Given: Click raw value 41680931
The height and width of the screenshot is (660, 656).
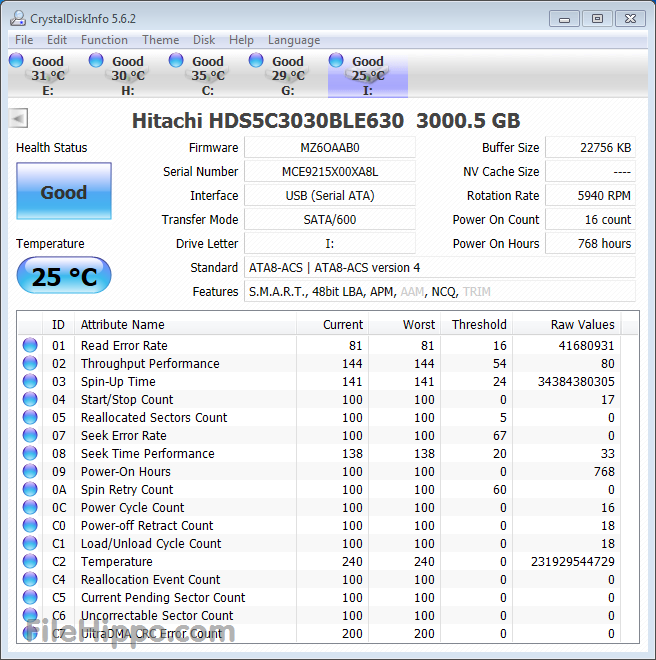Looking at the screenshot, I should point(586,345).
